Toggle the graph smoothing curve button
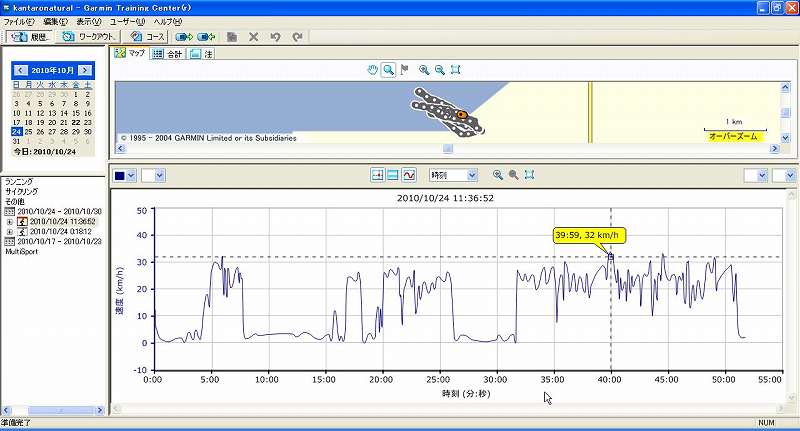The width and height of the screenshot is (800, 431). pyautogui.click(x=409, y=175)
